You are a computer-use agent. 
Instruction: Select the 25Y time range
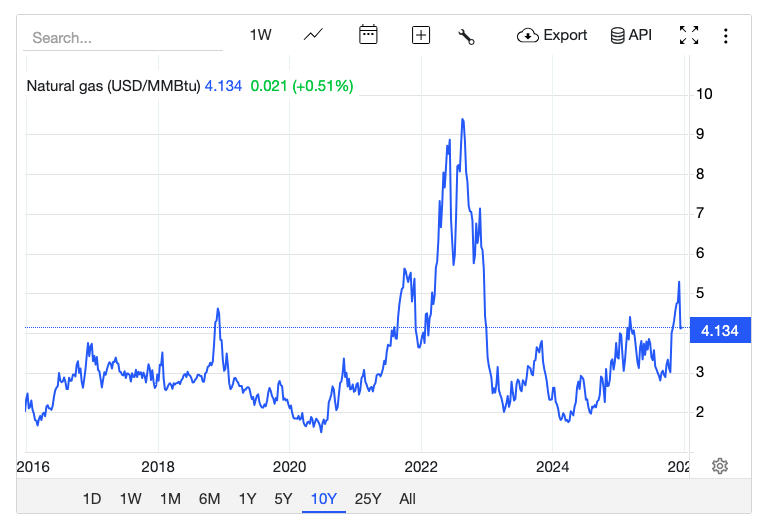point(368,499)
